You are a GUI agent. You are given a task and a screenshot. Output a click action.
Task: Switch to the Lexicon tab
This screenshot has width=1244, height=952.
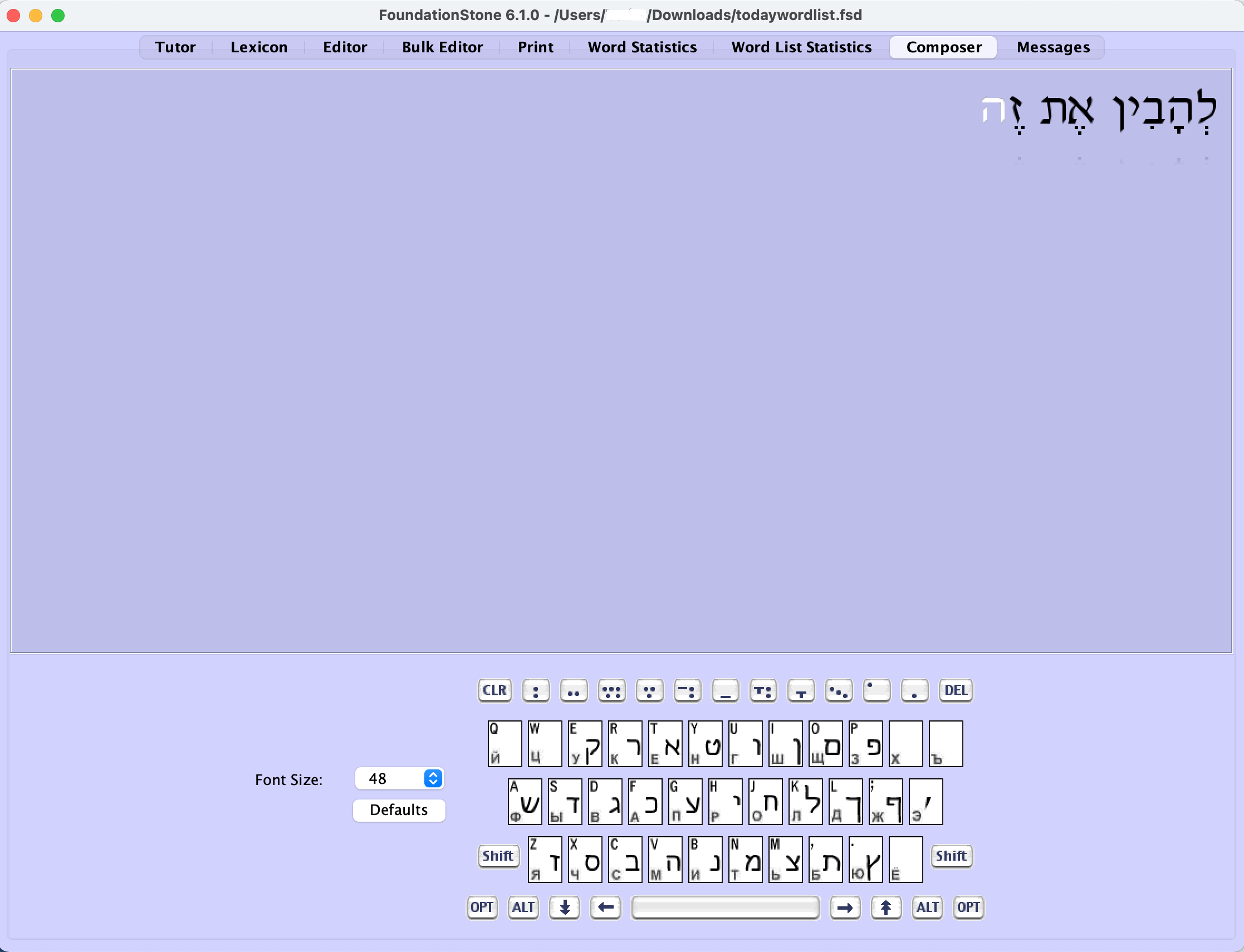point(257,46)
